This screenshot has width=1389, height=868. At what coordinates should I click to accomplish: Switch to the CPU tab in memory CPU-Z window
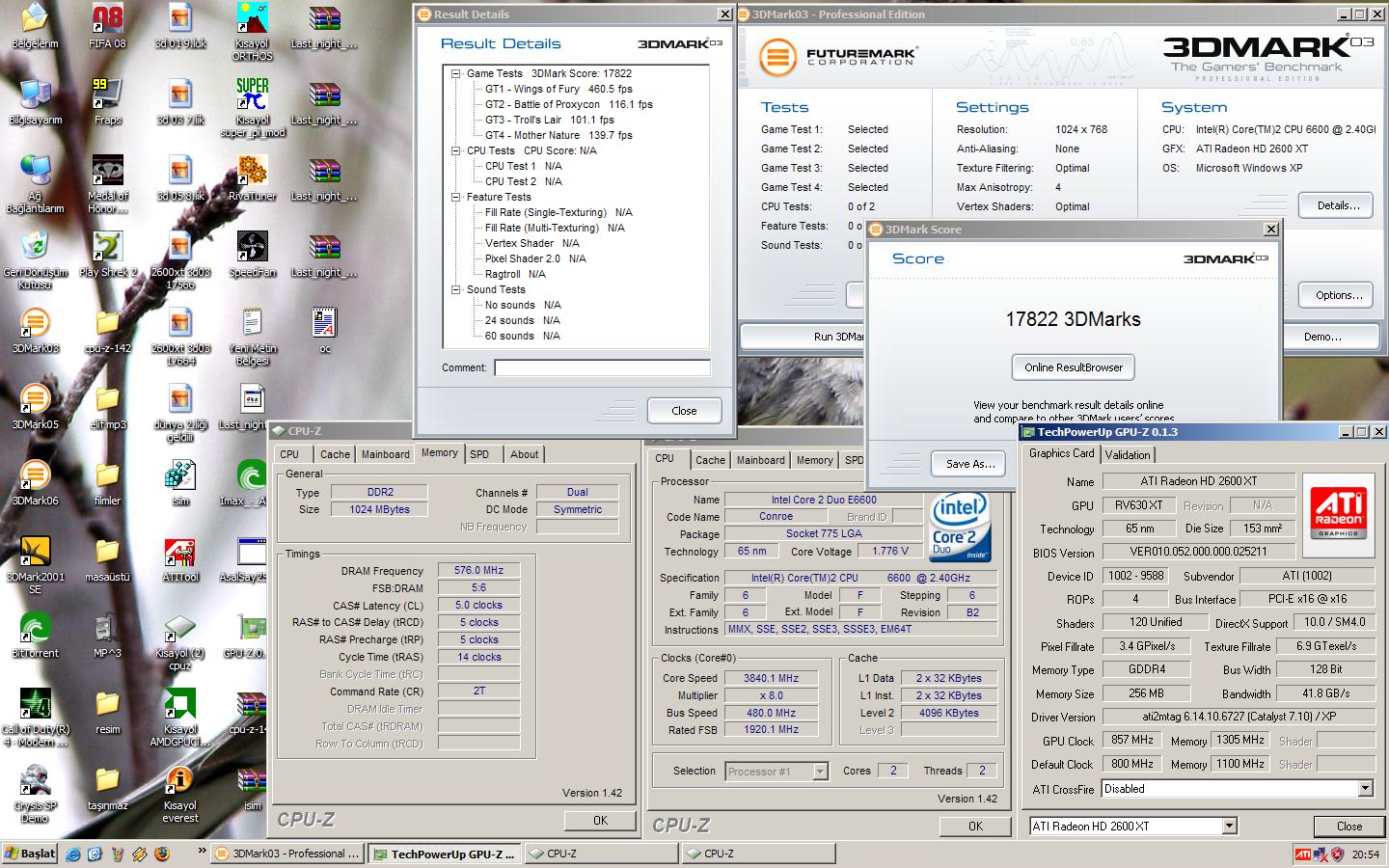point(289,454)
